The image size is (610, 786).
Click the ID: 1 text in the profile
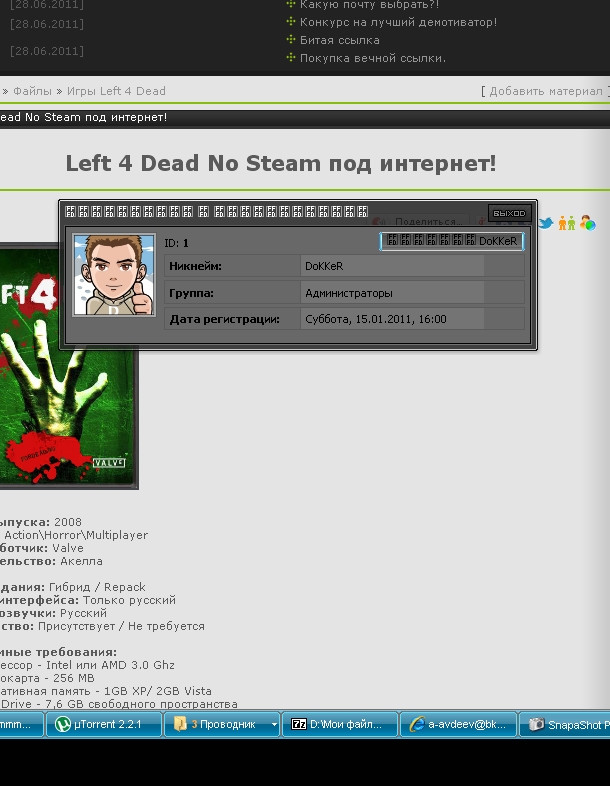[x=176, y=243]
